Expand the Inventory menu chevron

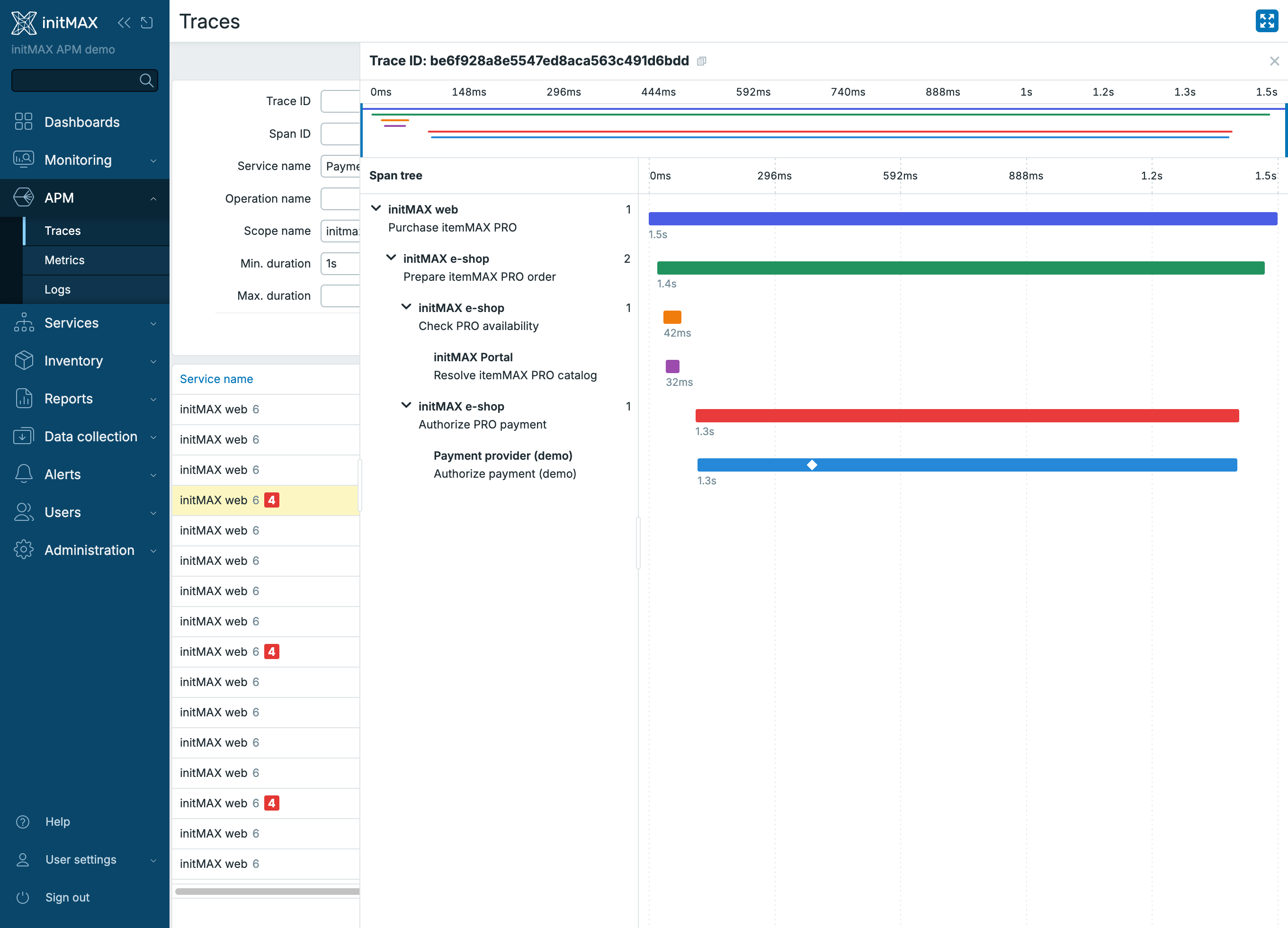click(153, 361)
